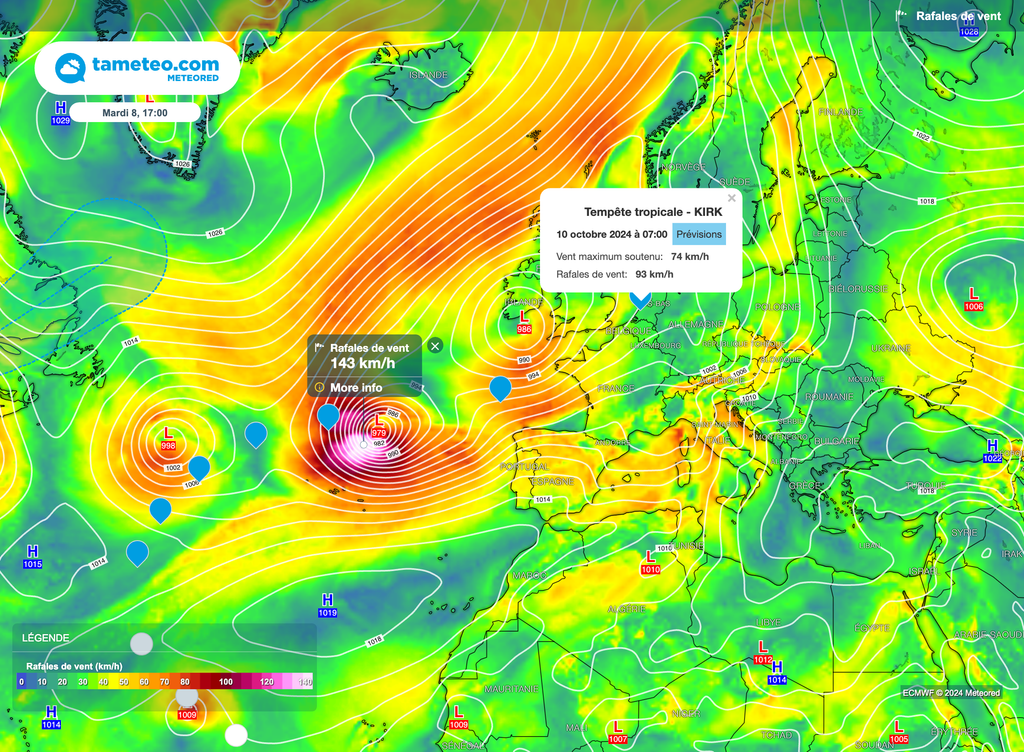Open the More info link
1024x752 pixels.
click(356, 388)
